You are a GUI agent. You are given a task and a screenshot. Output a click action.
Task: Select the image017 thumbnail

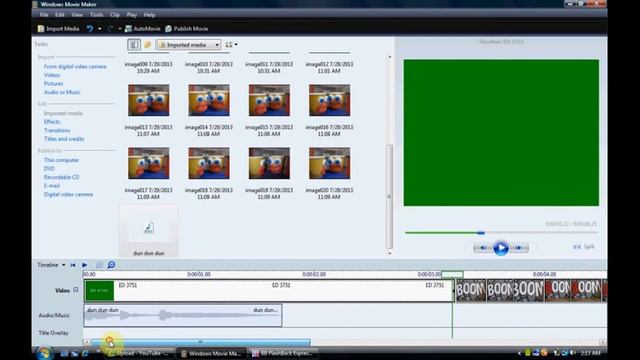point(149,163)
